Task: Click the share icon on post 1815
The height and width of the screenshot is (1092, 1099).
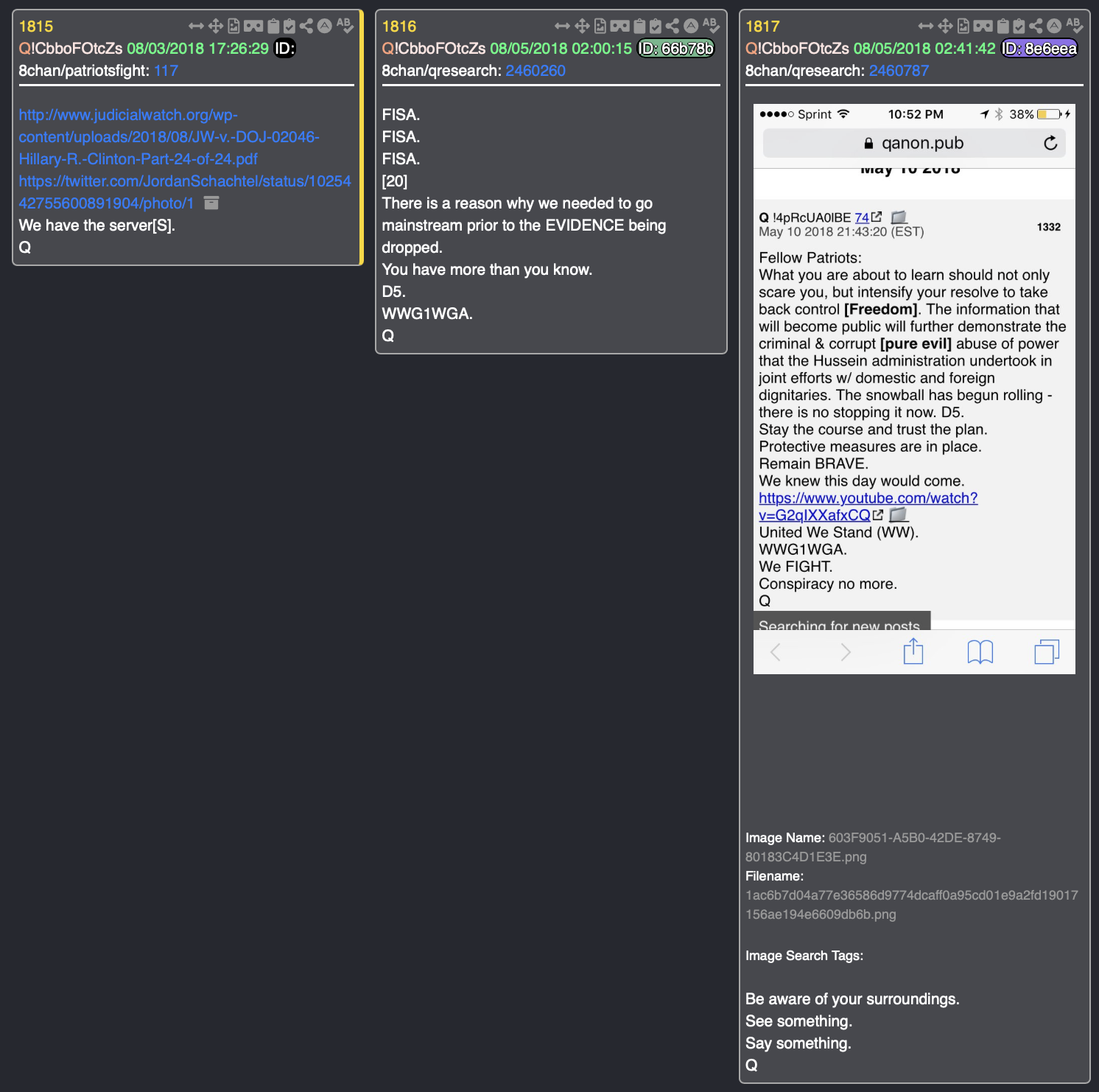Action: [306, 27]
